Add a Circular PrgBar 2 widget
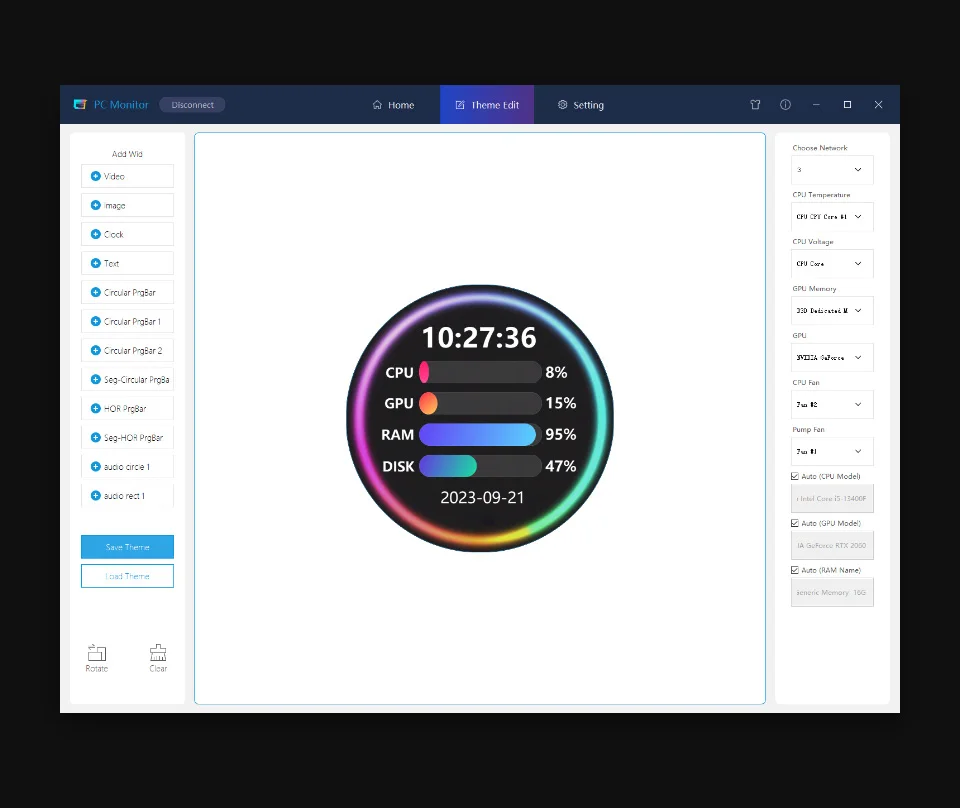960x808 pixels. coord(127,351)
